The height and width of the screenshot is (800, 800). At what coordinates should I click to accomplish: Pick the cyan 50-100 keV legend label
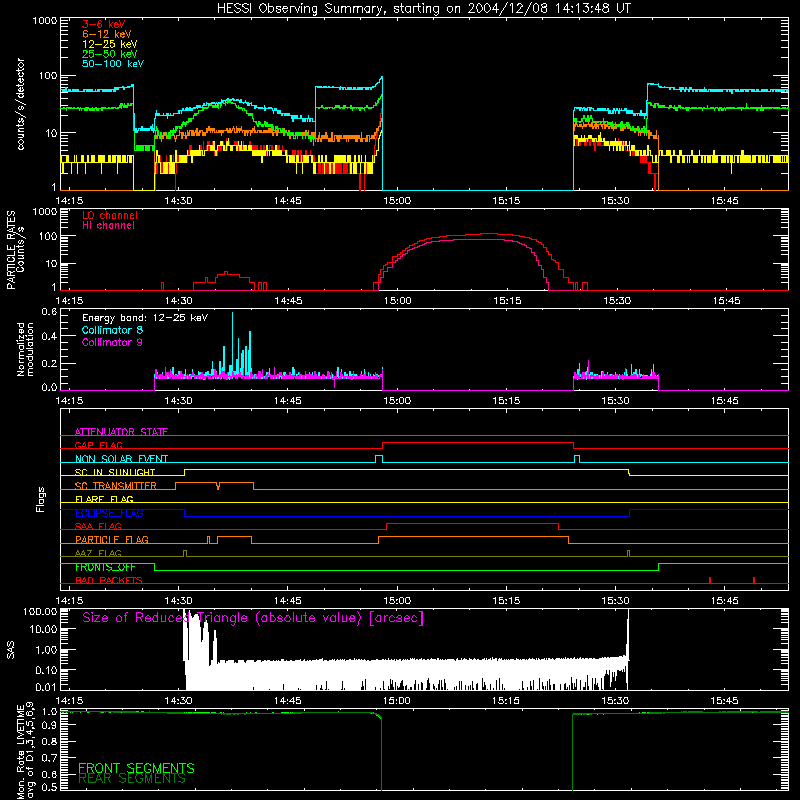(x=113, y=64)
